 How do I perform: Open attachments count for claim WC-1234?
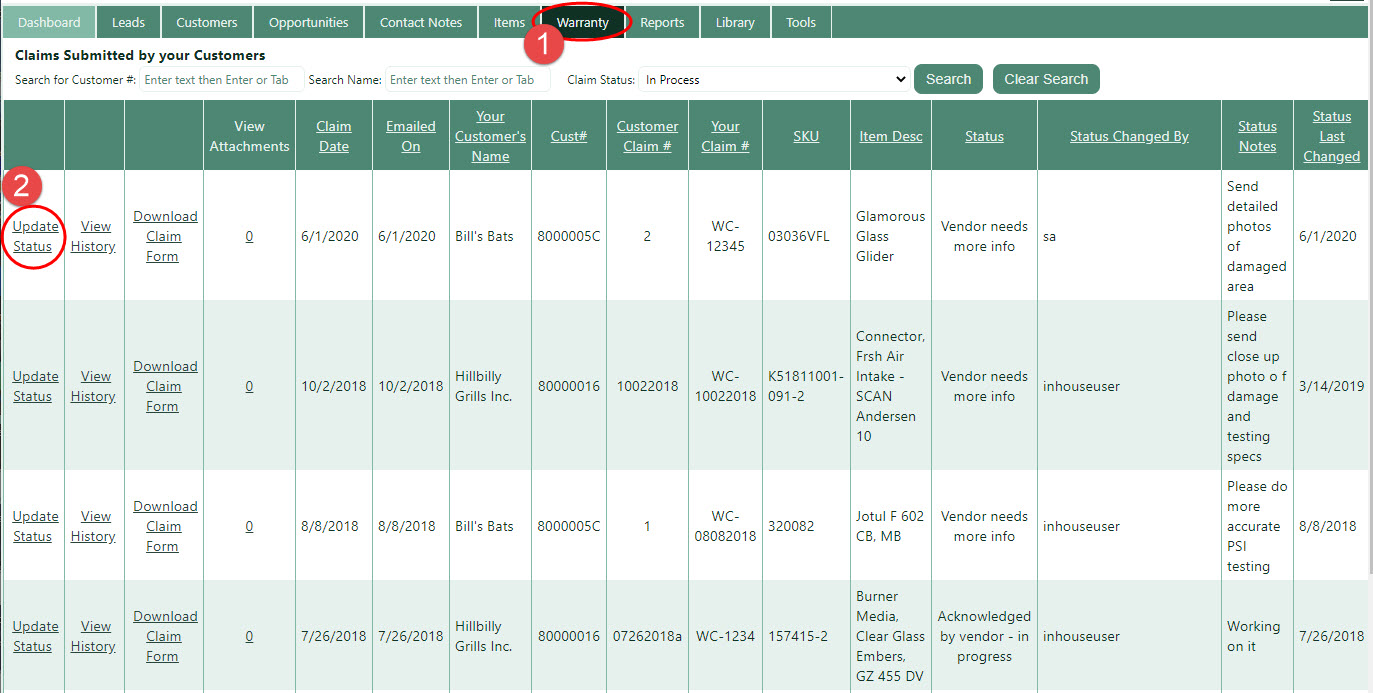click(249, 636)
